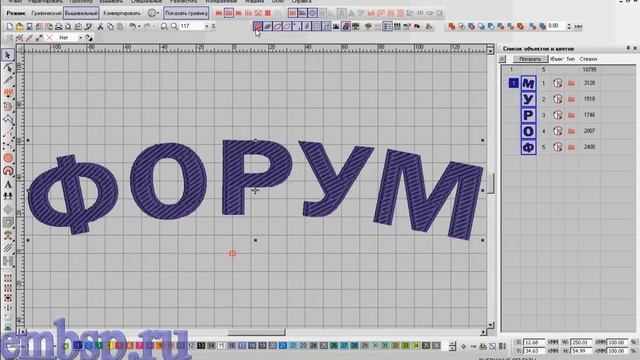Open the Машина menu
This screenshot has width=640, height=360.
point(255,2)
